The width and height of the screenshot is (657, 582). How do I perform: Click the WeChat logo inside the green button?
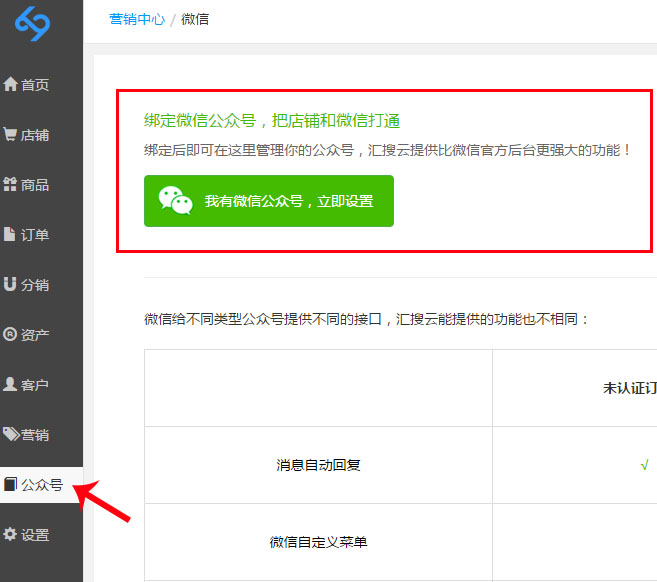click(x=176, y=200)
